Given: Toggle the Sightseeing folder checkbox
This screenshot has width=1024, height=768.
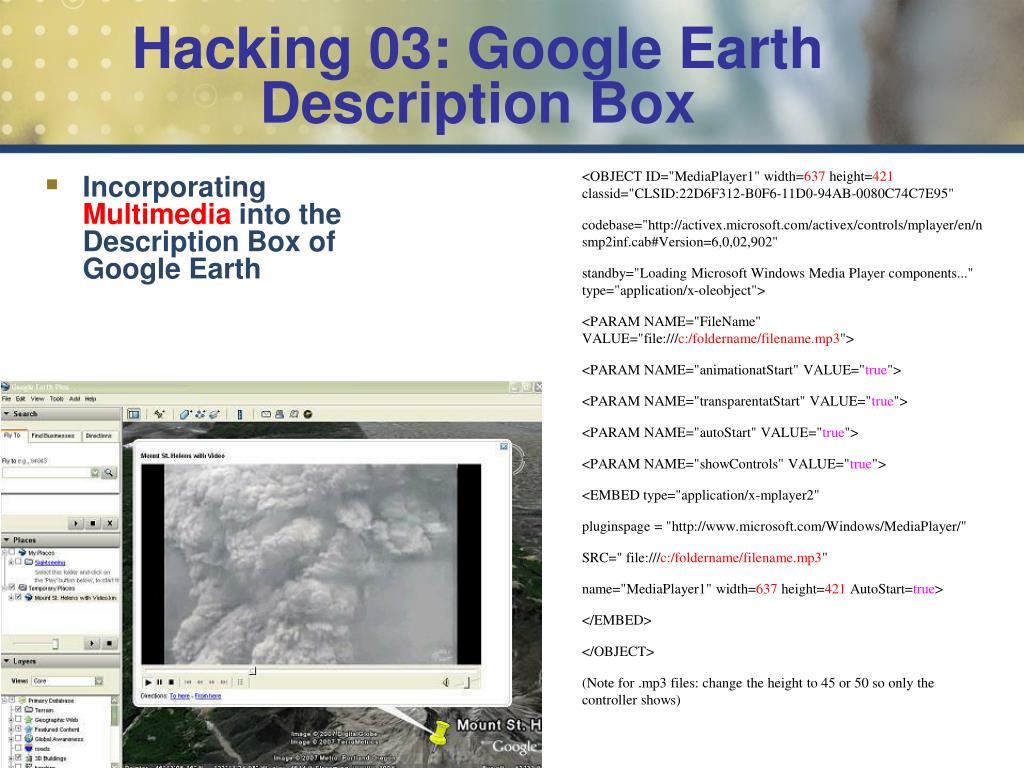Looking at the screenshot, I should pyautogui.click(x=19, y=562).
